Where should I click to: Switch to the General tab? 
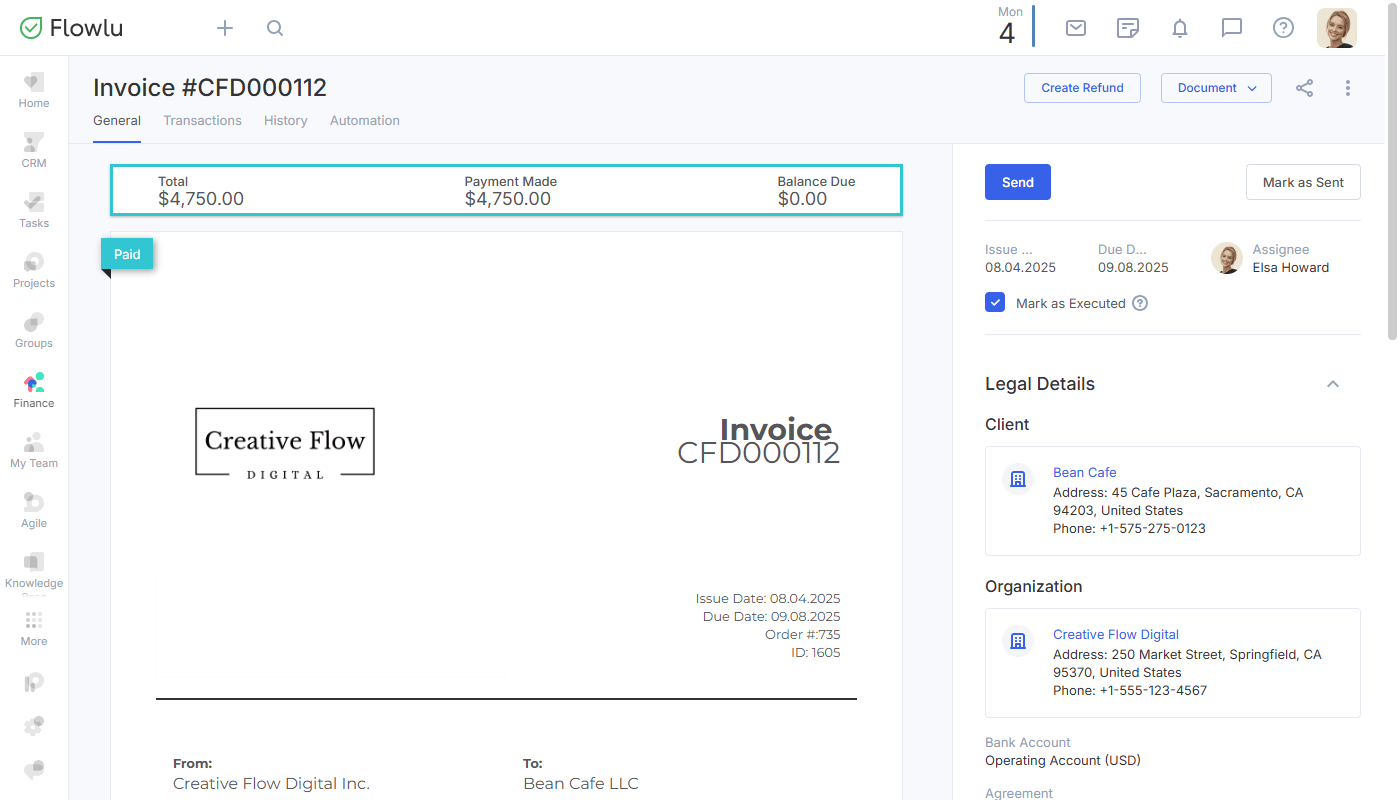(117, 121)
